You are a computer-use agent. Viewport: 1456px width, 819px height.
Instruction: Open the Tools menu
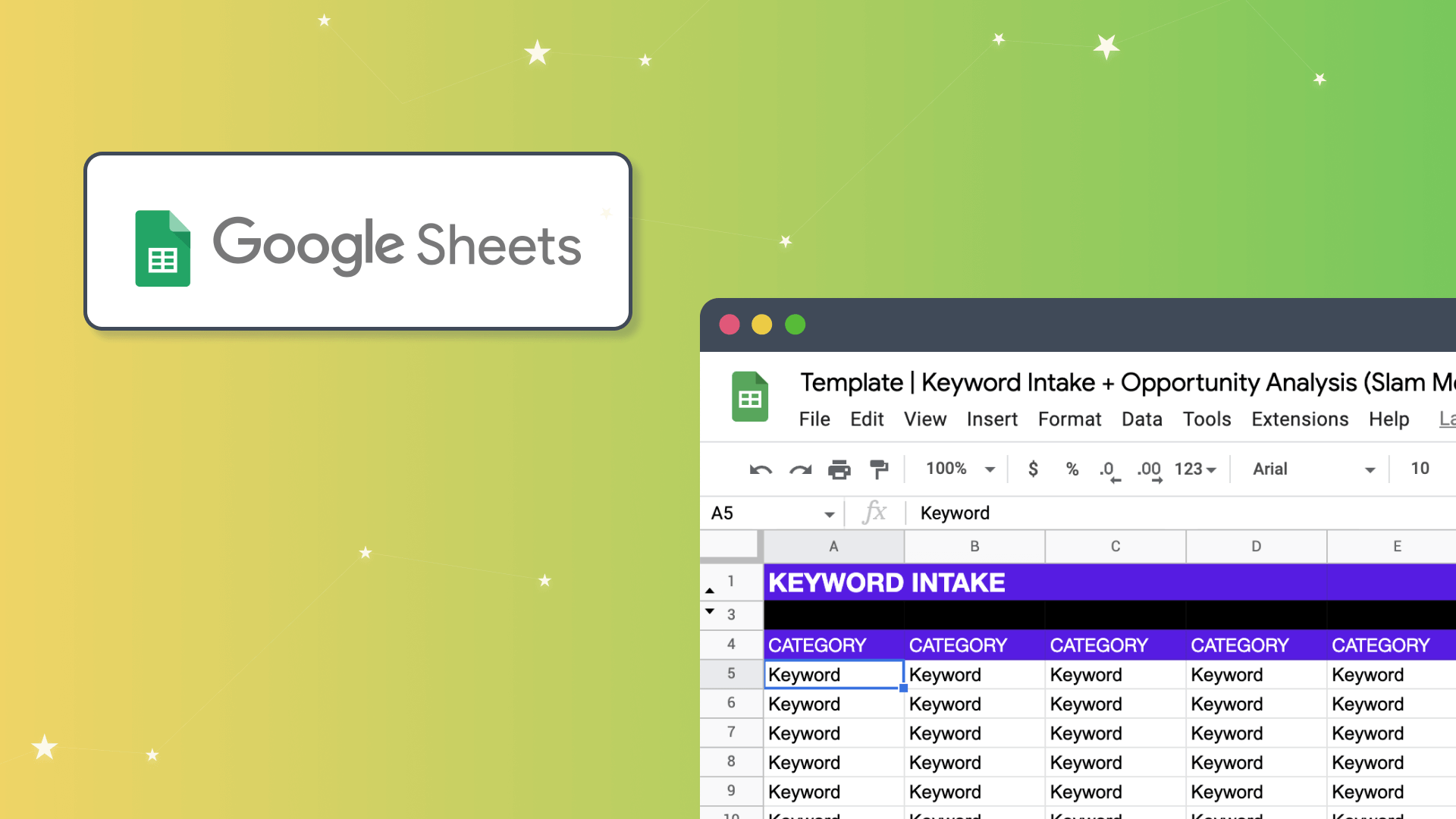(1207, 419)
